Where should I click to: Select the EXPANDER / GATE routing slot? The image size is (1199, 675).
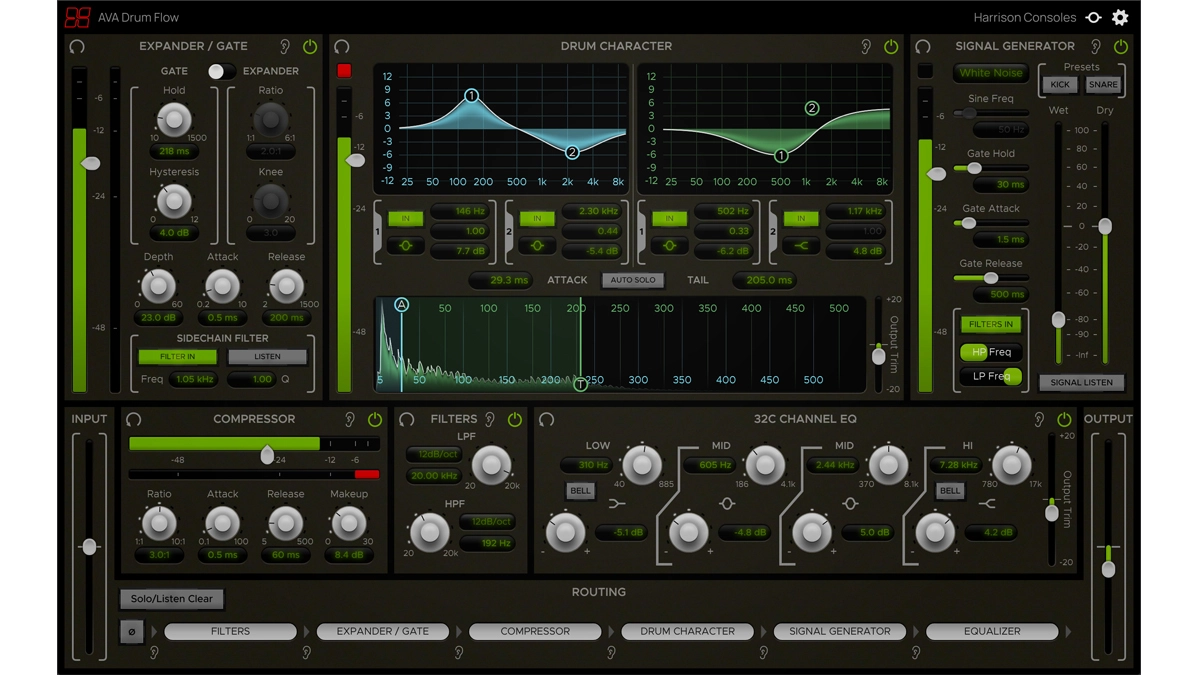[382, 631]
